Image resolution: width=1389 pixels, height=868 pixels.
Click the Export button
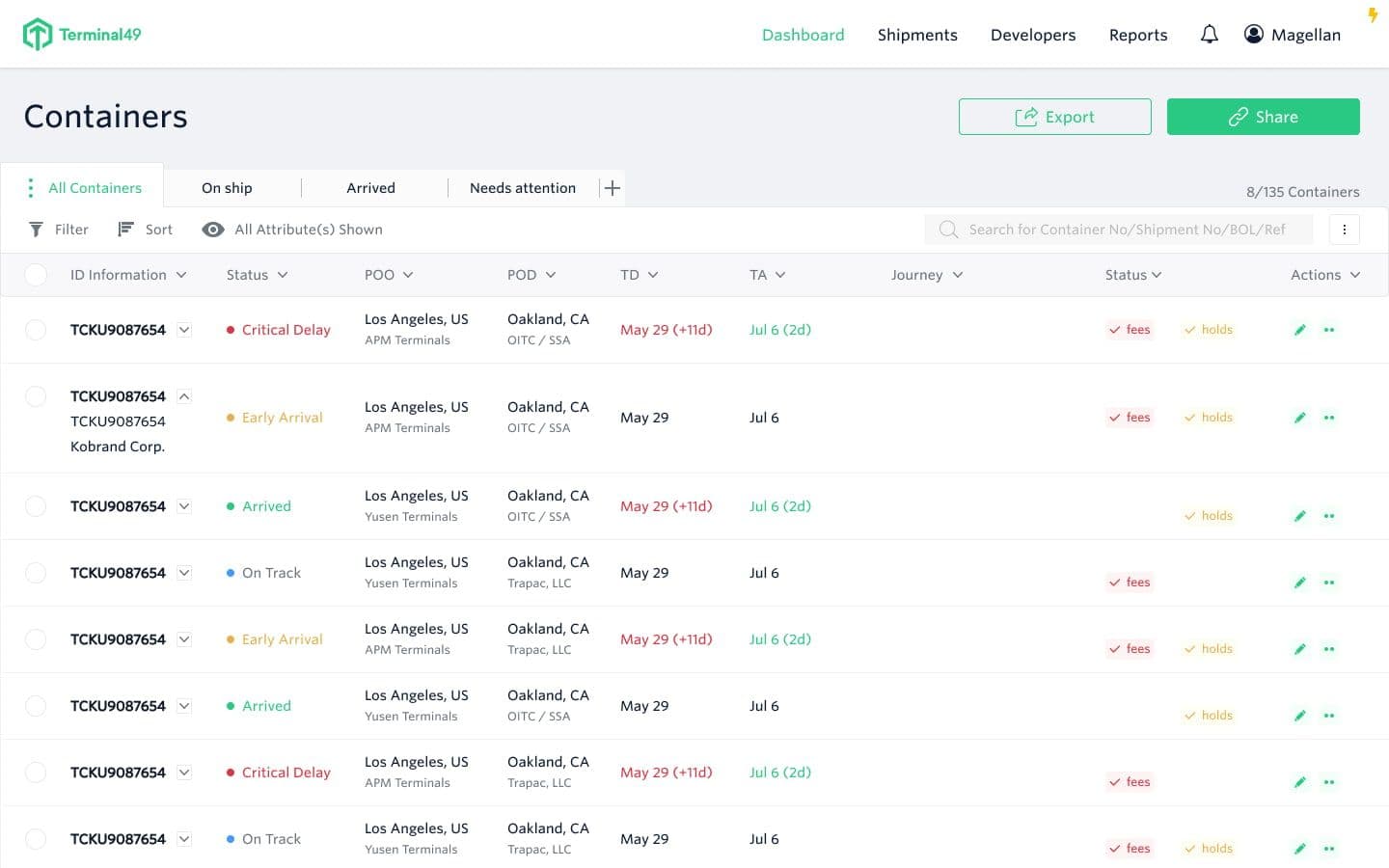coord(1054,117)
